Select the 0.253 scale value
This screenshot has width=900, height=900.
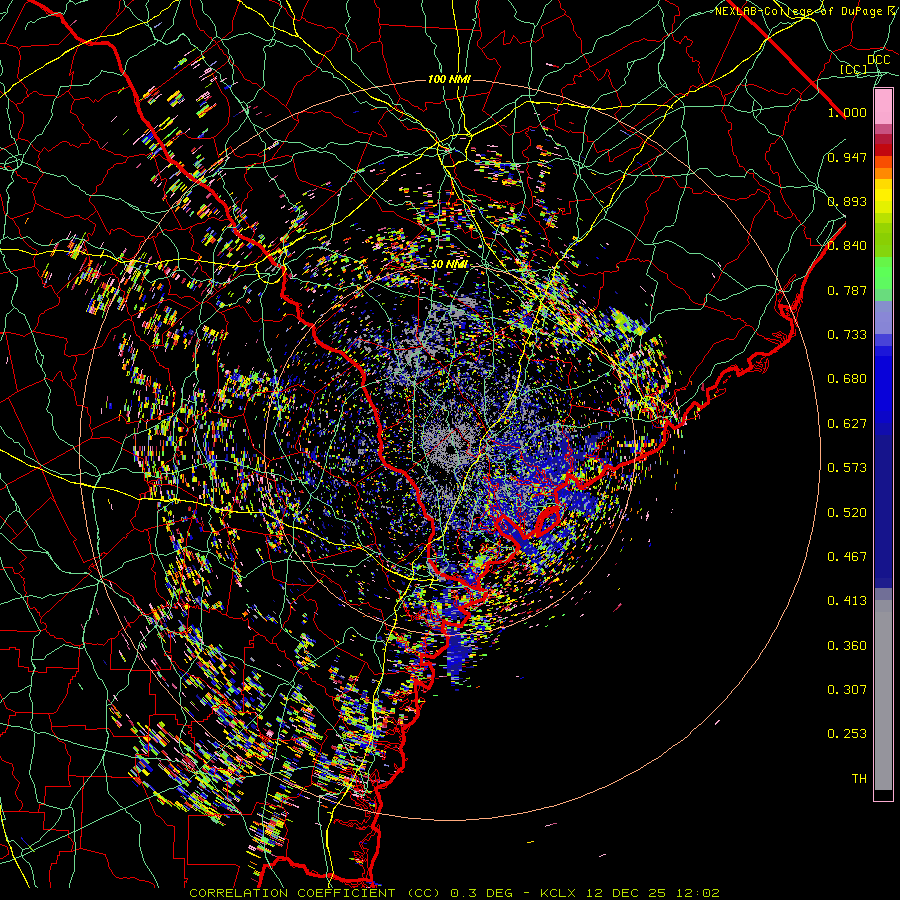tap(847, 734)
